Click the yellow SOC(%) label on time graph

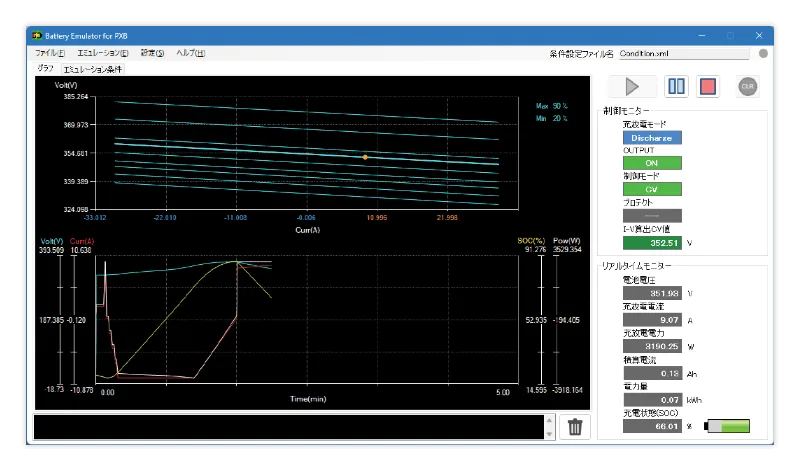click(x=531, y=240)
